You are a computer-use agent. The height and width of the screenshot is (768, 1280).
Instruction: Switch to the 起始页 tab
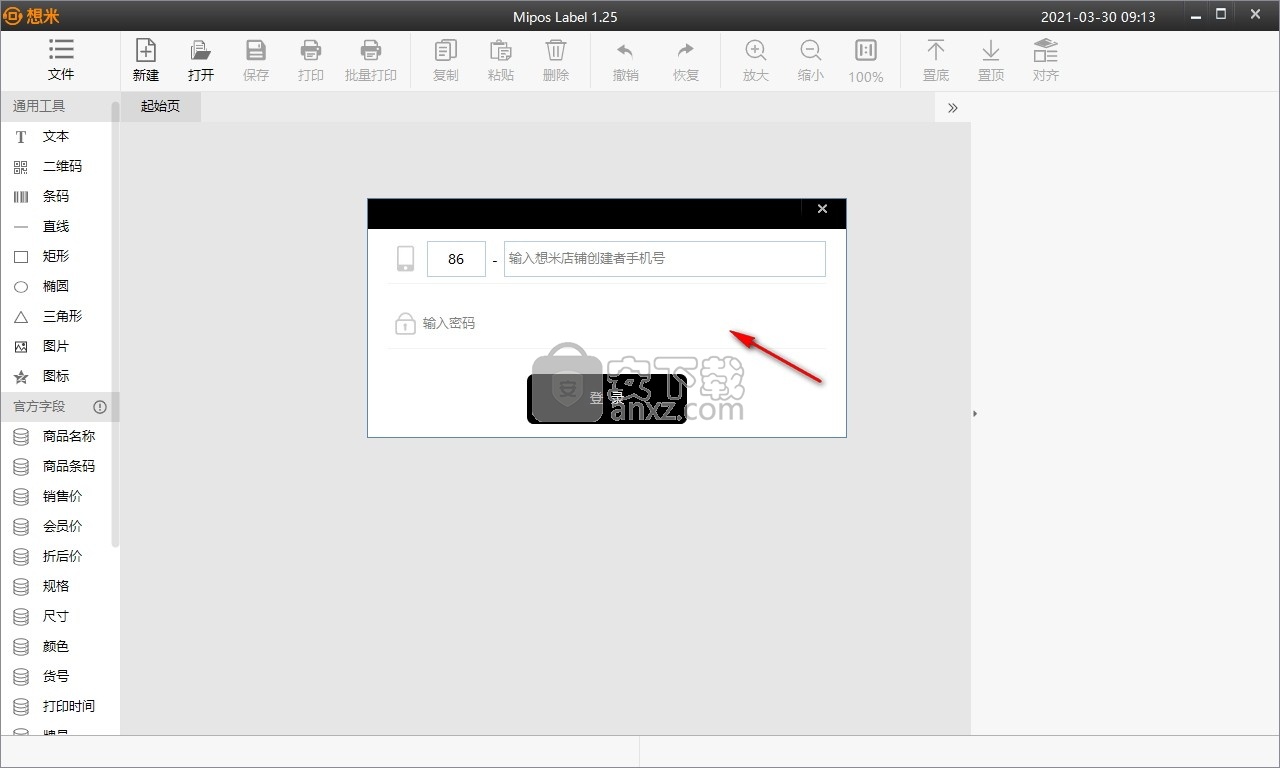click(x=160, y=106)
